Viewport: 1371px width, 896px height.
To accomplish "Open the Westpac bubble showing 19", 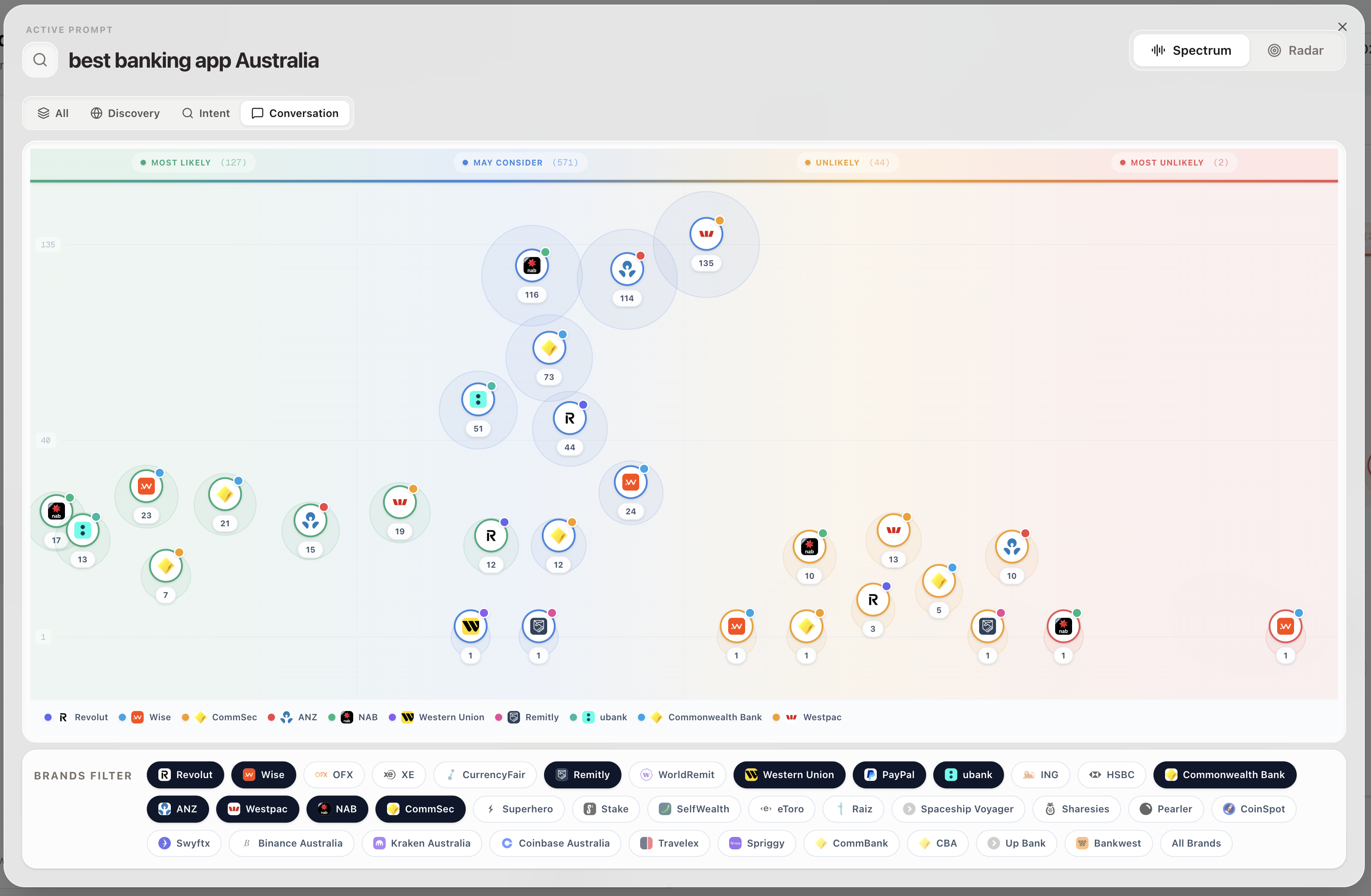I will coord(400,502).
